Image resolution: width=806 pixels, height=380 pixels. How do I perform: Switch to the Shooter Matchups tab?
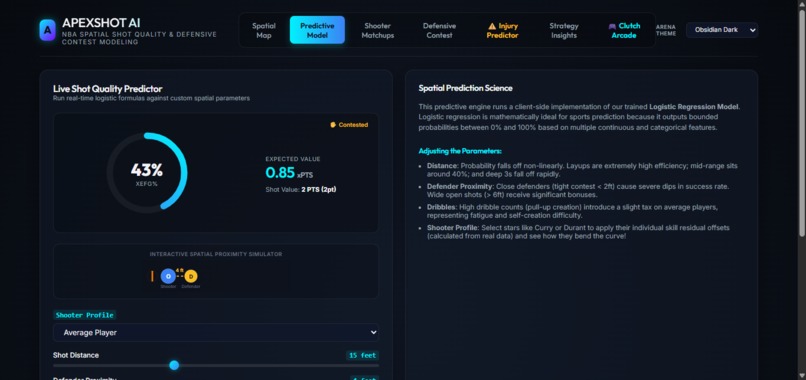tap(377, 30)
